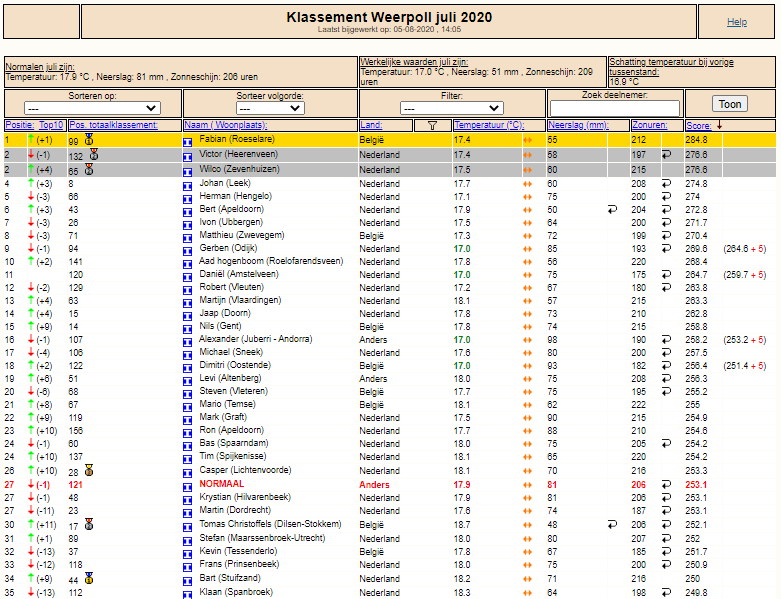Click the Toon button
This screenshot has width=781, height=599.
coord(730,104)
